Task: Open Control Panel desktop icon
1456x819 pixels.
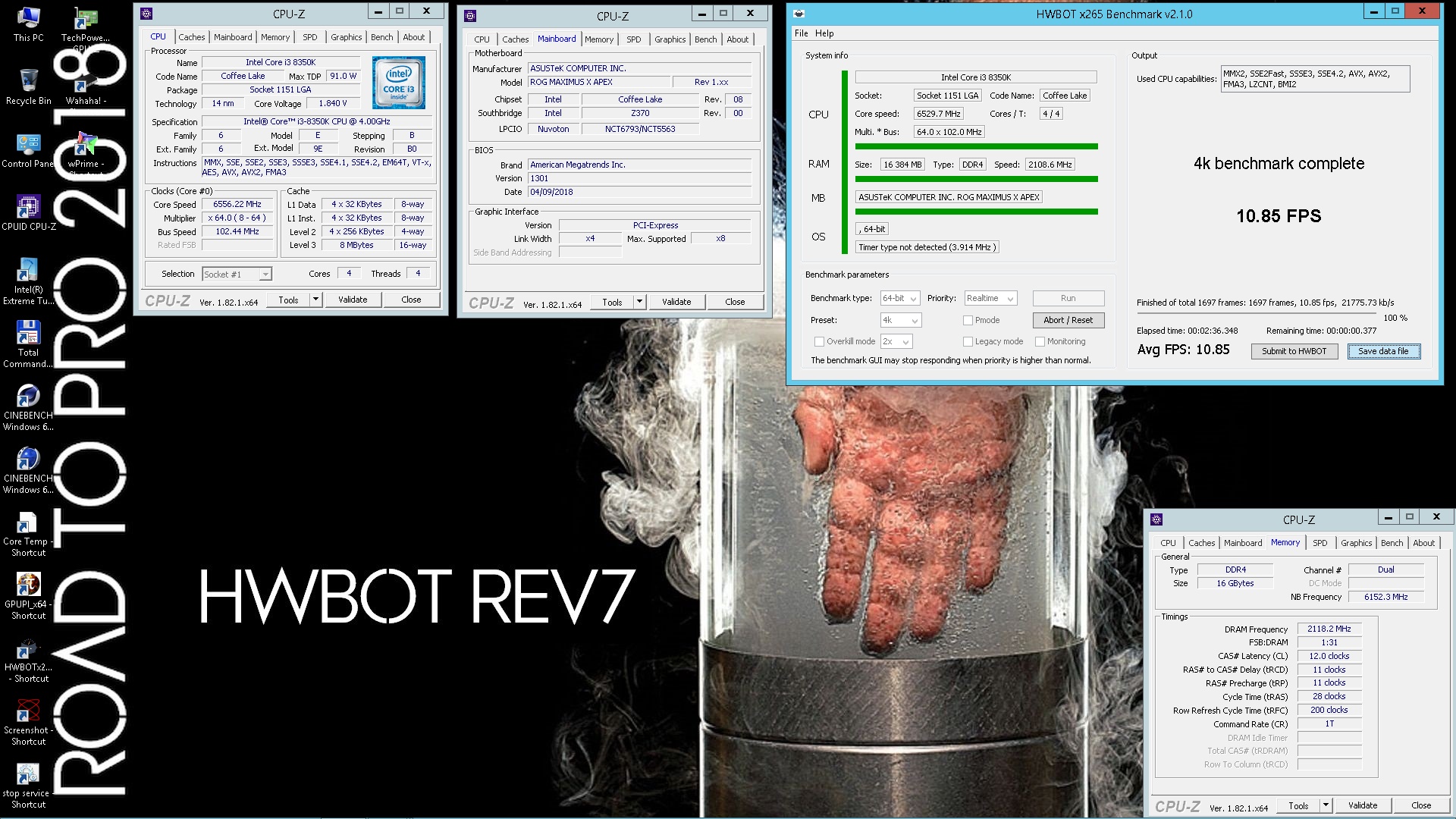Action: click(x=28, y=150)
